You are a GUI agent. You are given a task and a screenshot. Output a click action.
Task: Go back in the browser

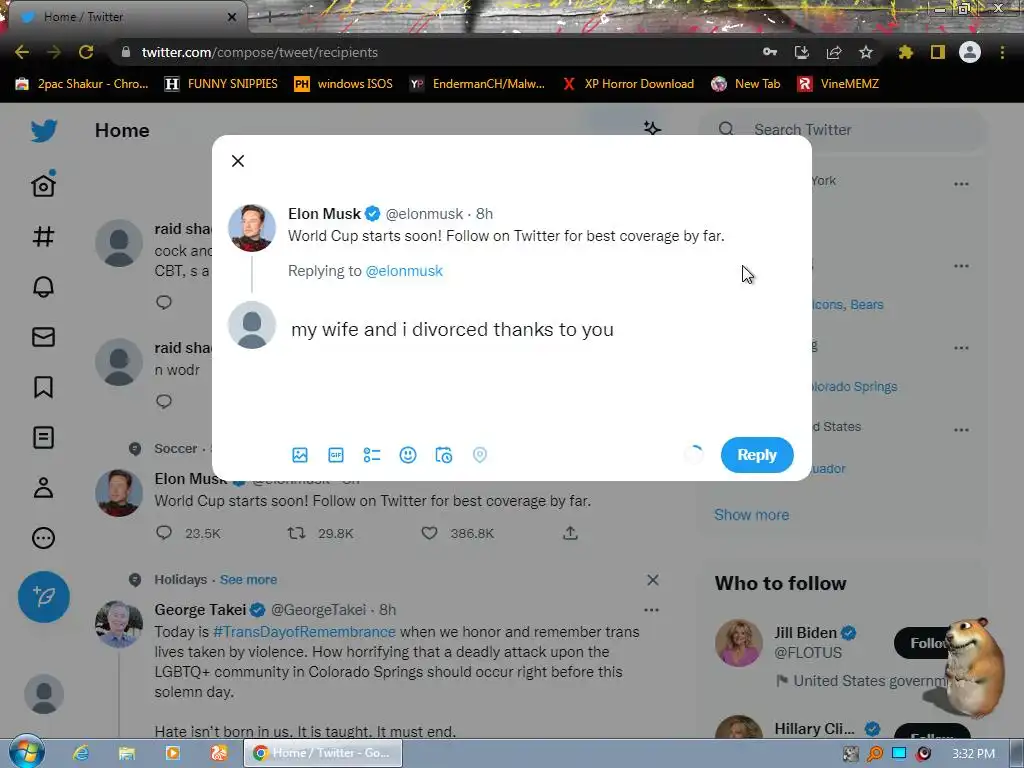[x=22, y=52]
